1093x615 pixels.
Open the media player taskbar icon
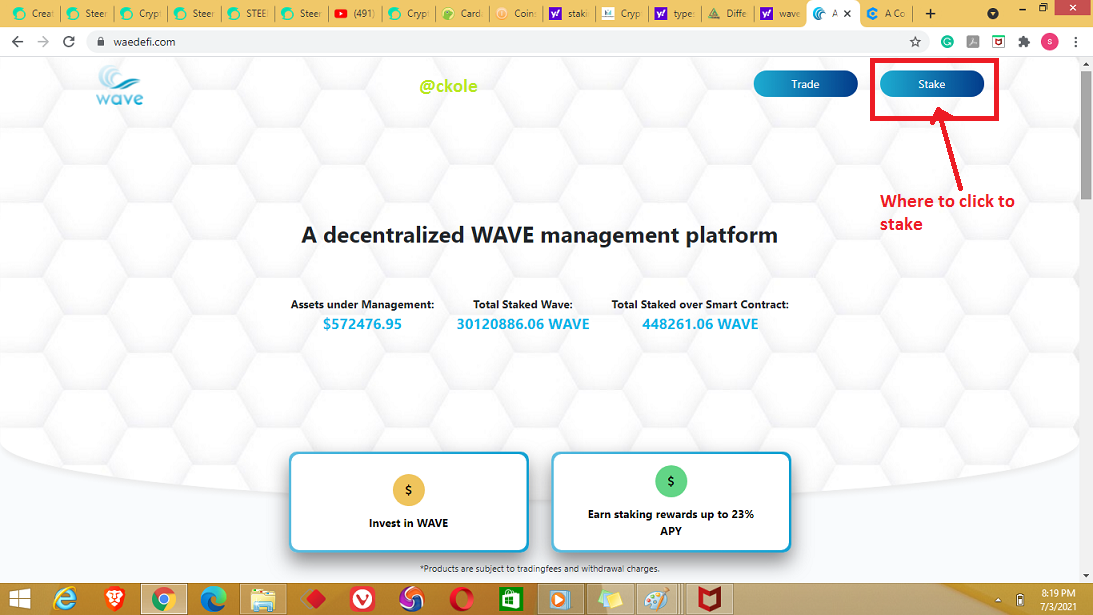(x=559, y=599)
